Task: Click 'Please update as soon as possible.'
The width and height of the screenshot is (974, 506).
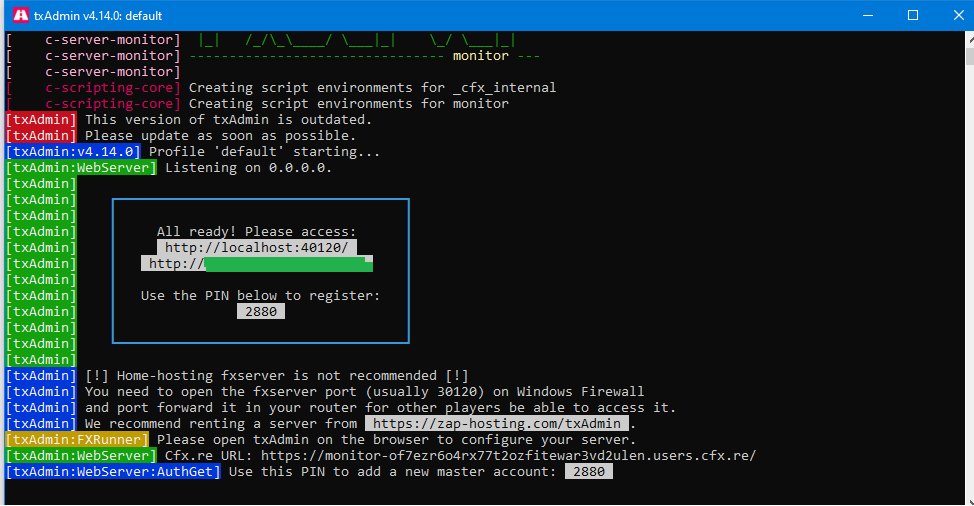Action: [221, 135]
